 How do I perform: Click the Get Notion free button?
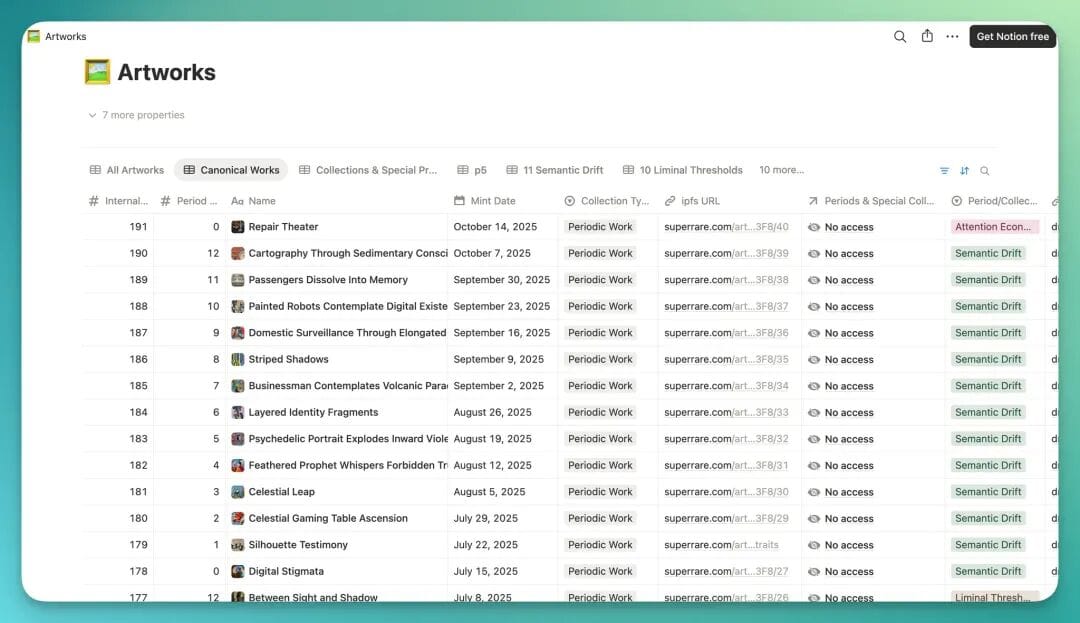1012,37
